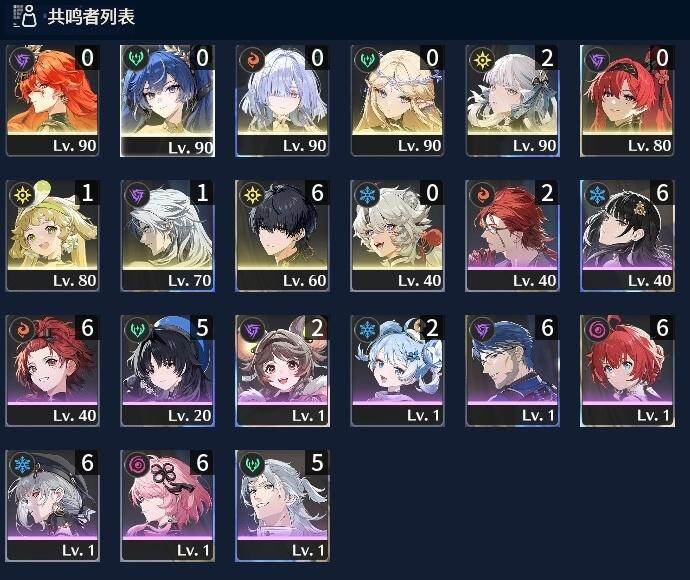690x580 pixels.
Task: Click the Havoc icon on the brown-haired animal-eared card
Action: (252, 330)
